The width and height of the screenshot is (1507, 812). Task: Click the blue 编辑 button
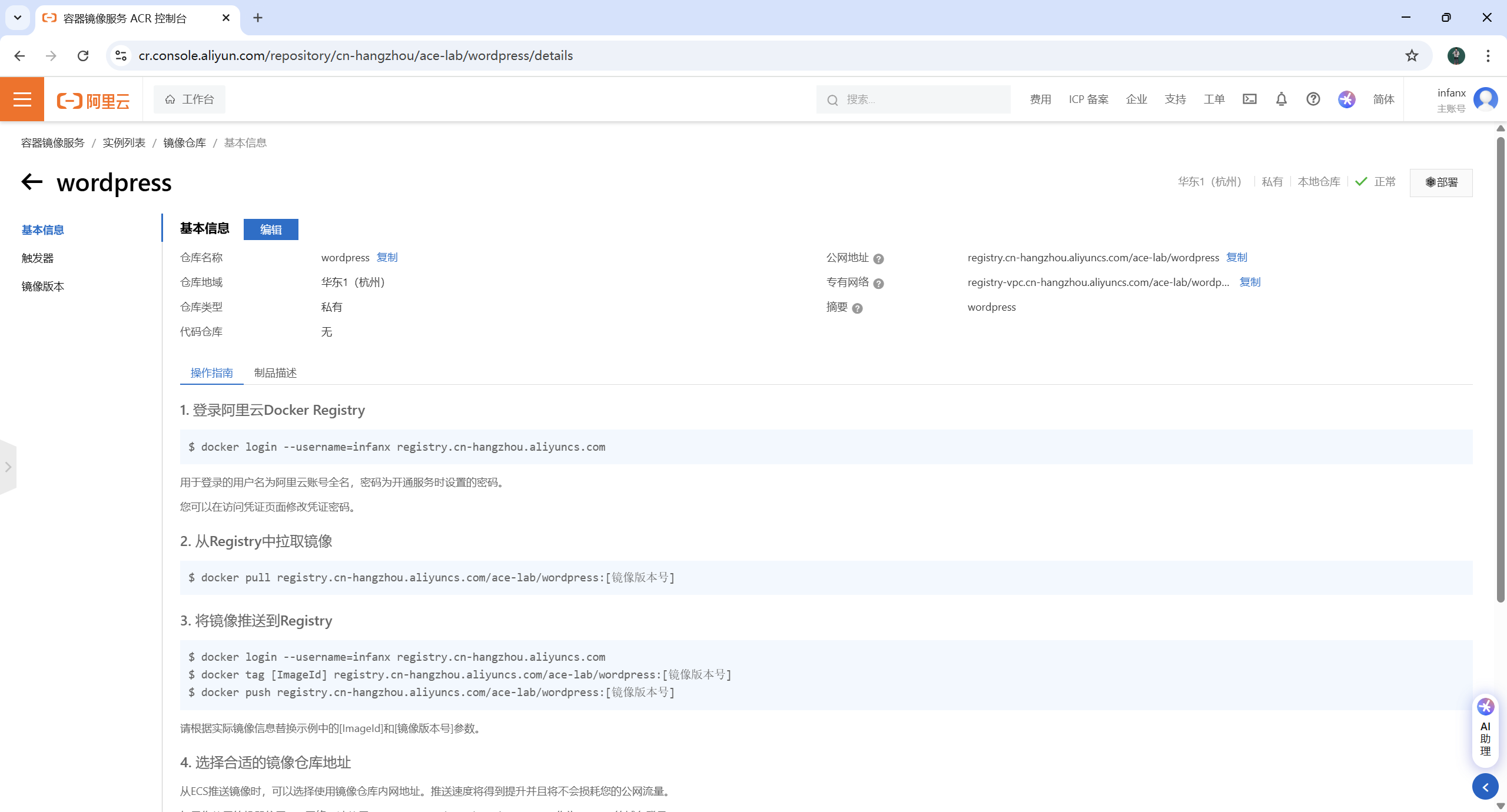pos(271,229)
